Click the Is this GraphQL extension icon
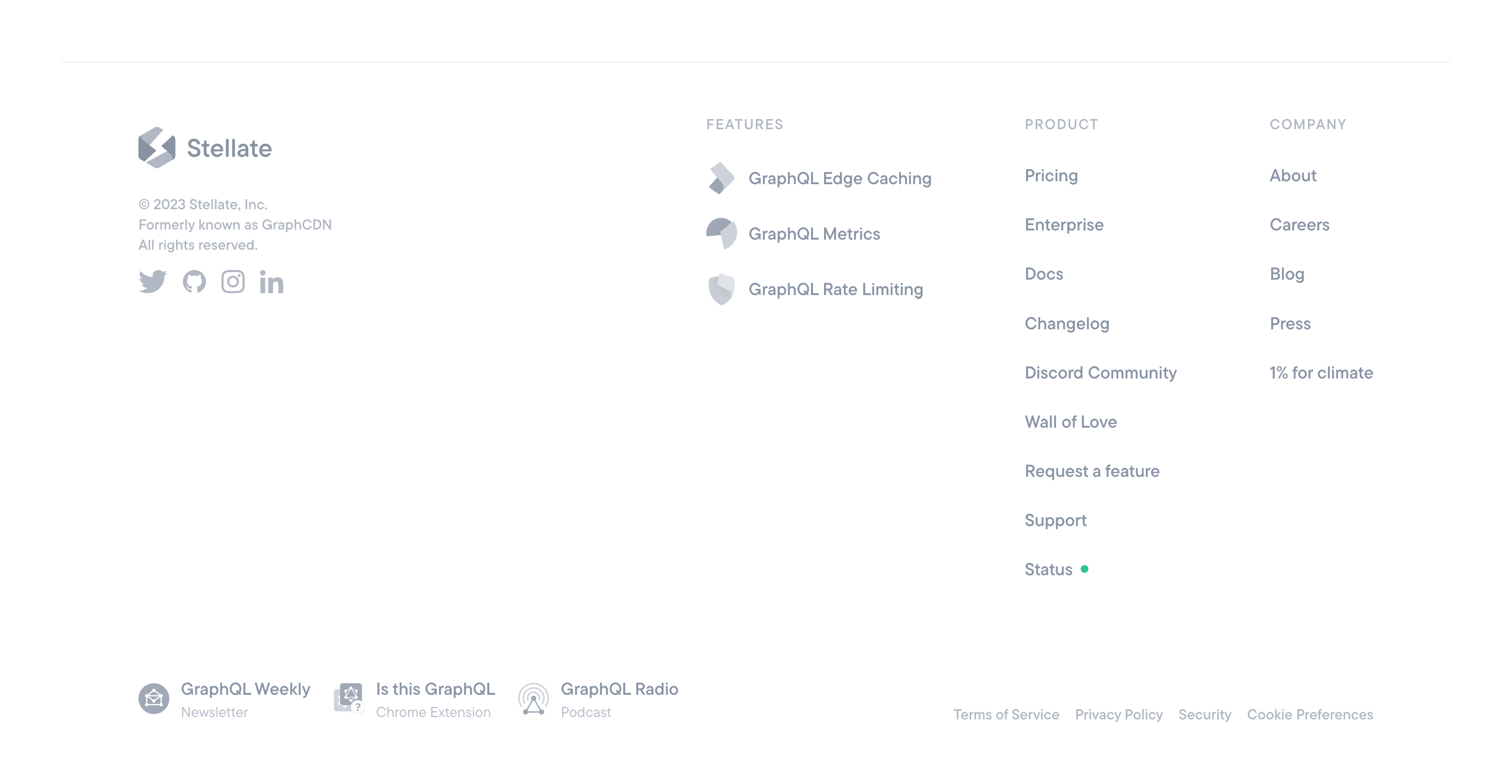Screen dimensions: 1512x784 click(349, 698)
